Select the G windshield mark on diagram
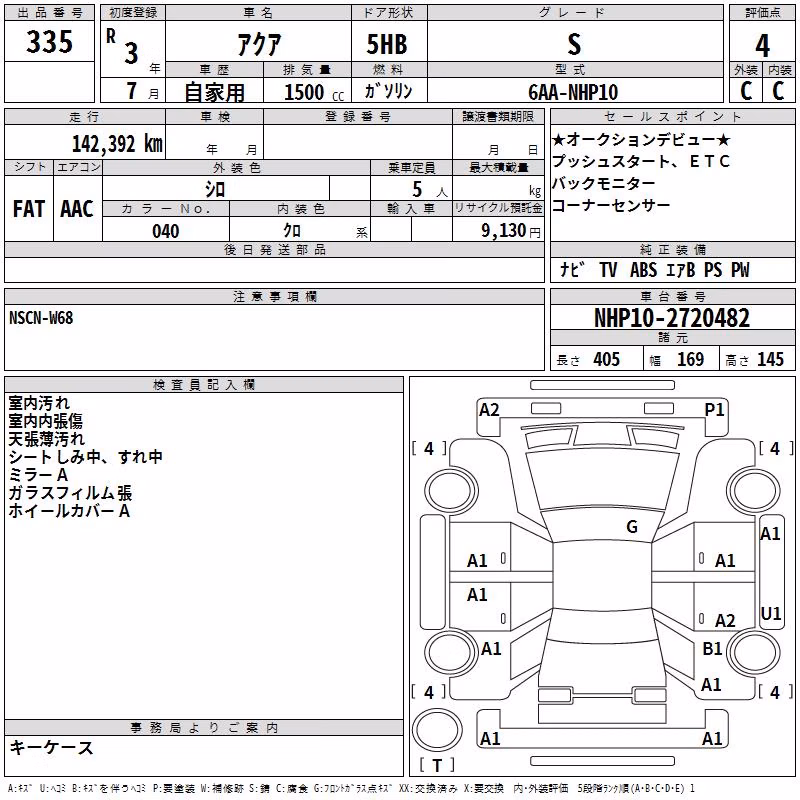800x800 pixels. [x=632, y=527]
